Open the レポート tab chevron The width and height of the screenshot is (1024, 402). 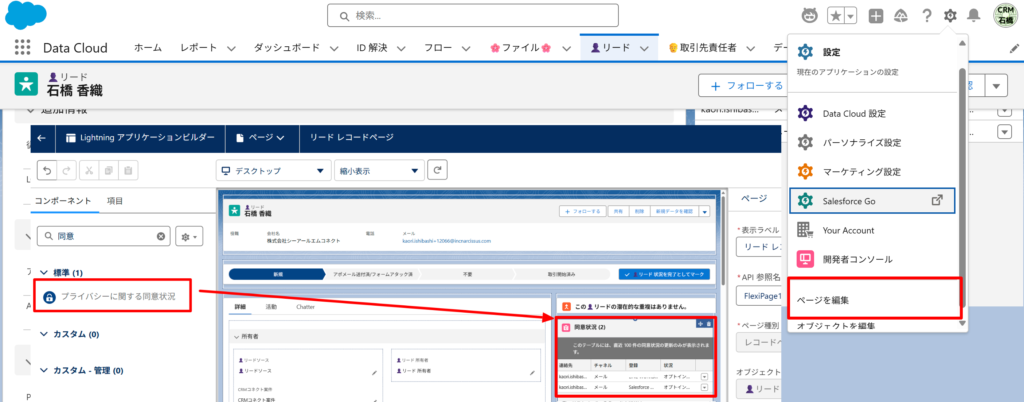[231, 48]
